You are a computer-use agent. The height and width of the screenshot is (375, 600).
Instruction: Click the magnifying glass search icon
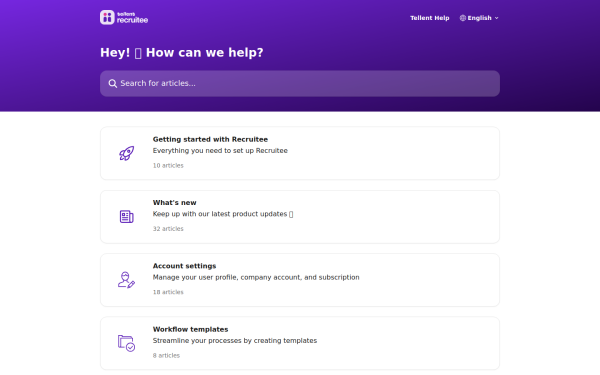pyautogui.click(x=112, y=83)
